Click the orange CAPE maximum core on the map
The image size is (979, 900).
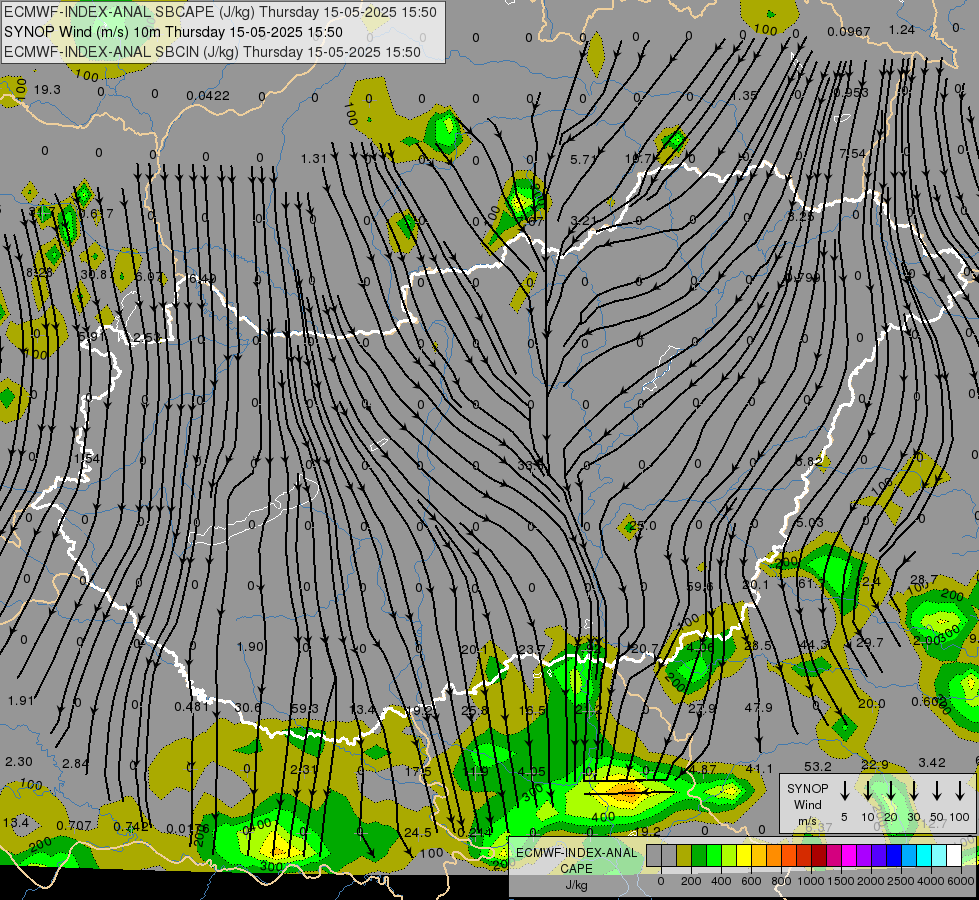(x=627, y=793)
